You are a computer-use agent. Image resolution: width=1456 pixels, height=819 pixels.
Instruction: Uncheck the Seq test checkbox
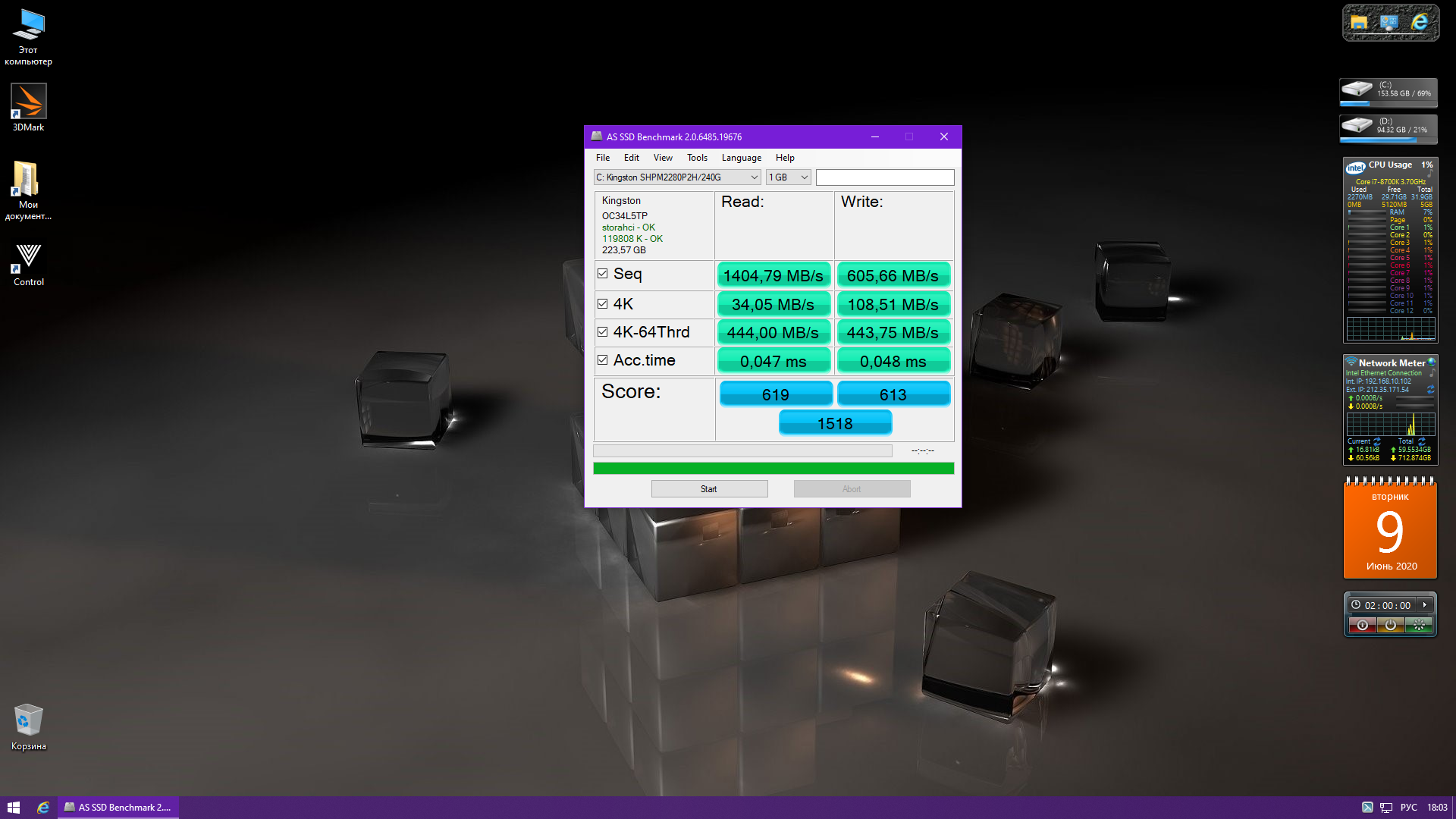(x=603, y=274)
